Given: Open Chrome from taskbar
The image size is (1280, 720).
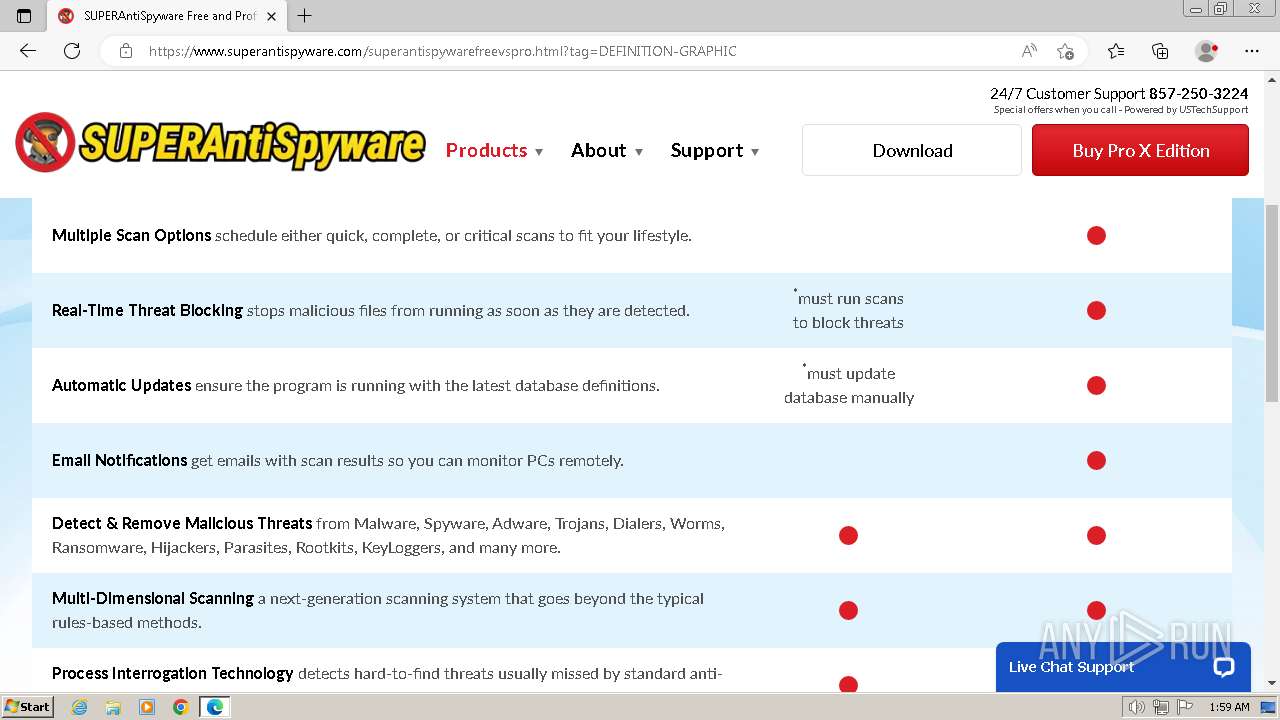Looking at the screenshot, I should (180, 707).
